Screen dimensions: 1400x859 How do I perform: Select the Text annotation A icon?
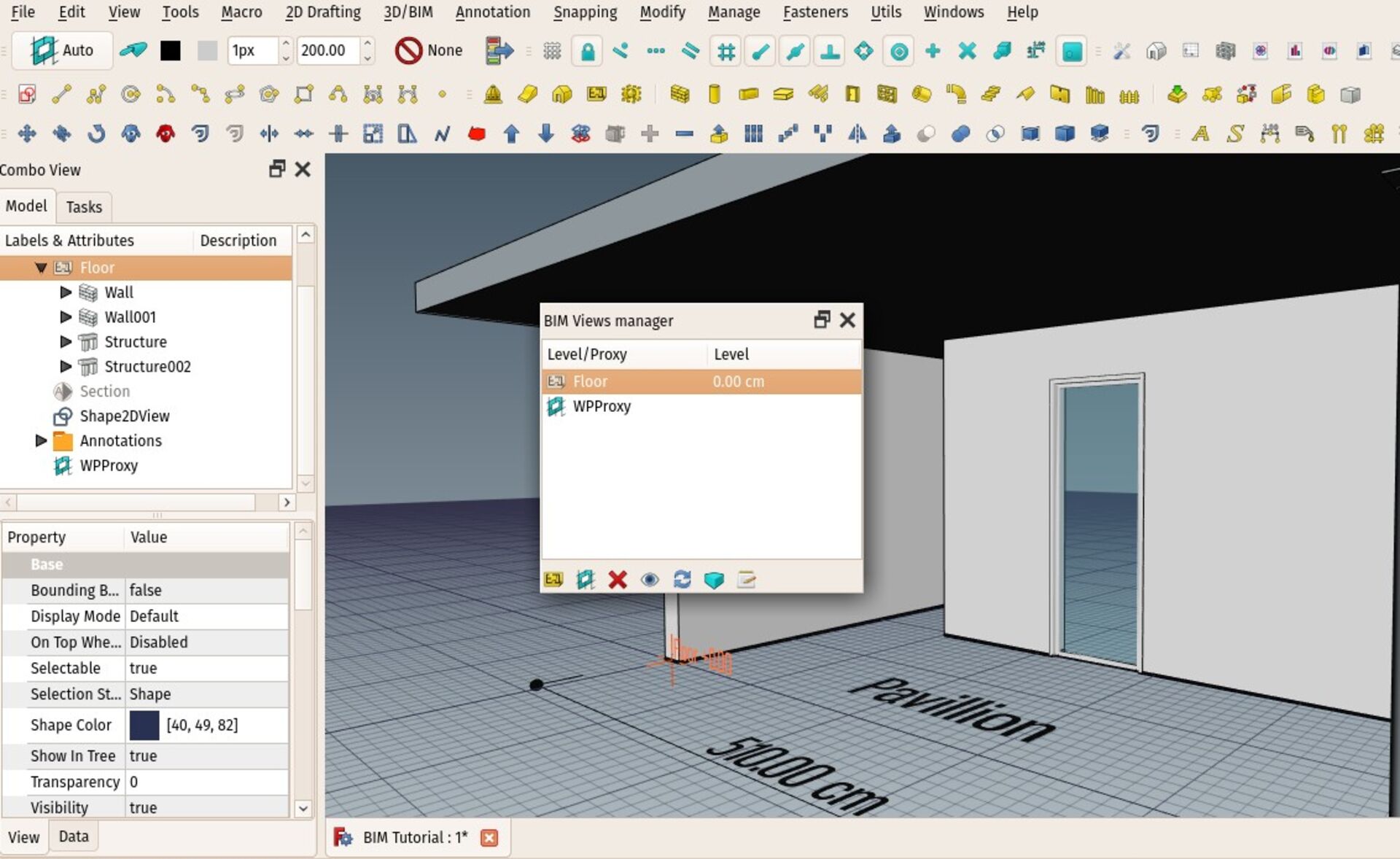1200,133
